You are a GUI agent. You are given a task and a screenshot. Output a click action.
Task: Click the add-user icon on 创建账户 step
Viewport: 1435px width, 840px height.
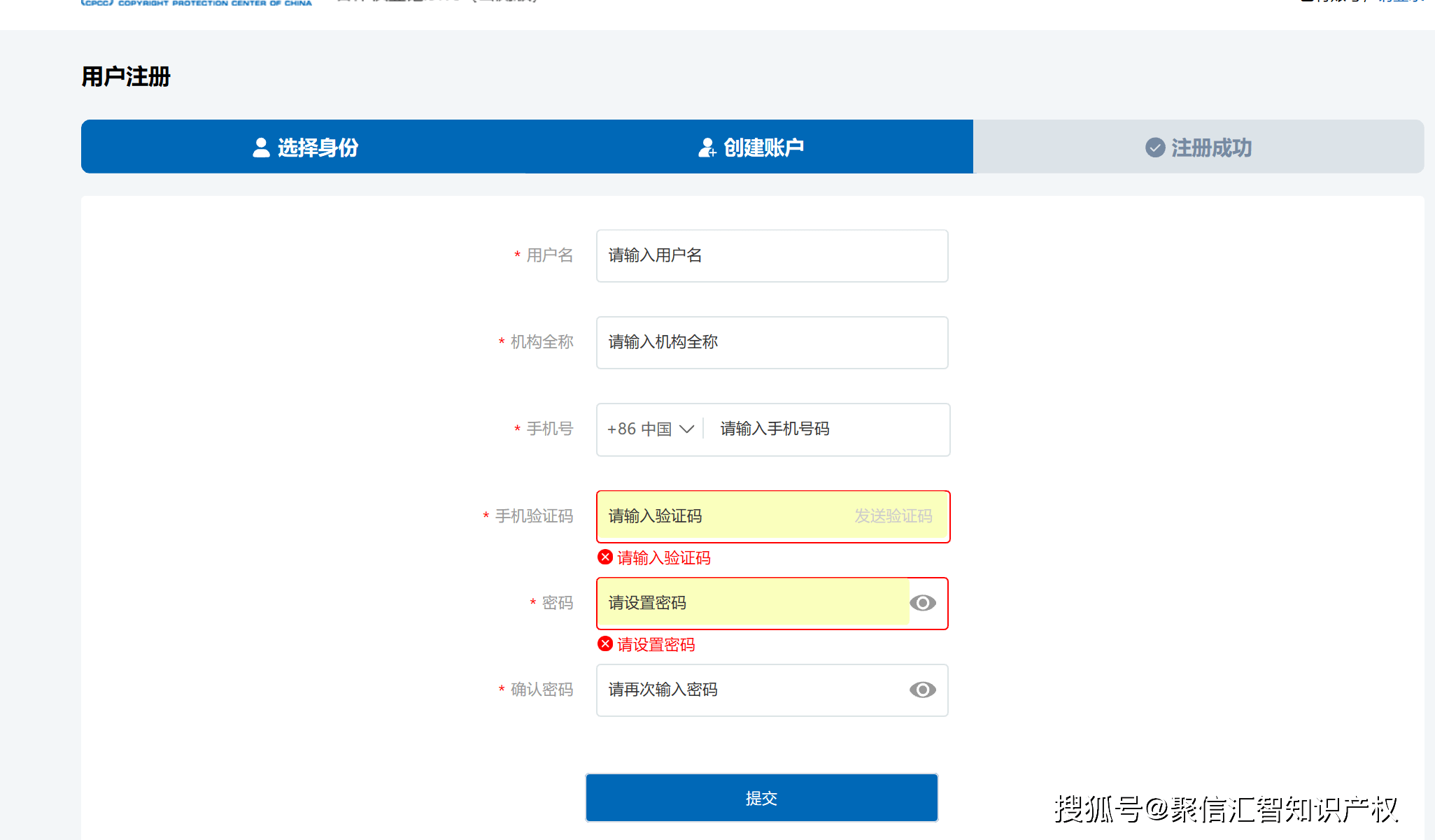707,148
